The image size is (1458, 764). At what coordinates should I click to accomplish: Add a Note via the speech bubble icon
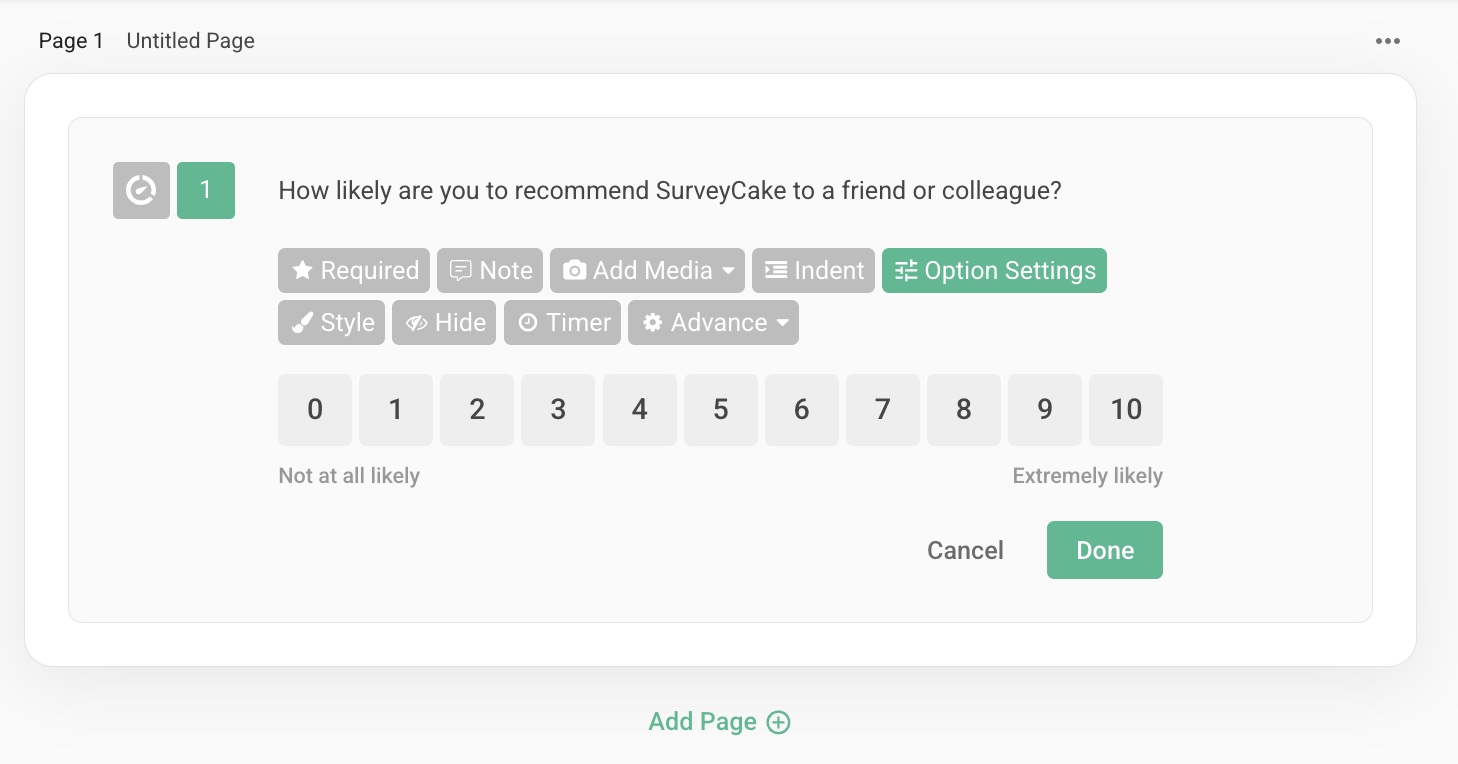pyautogui.click(x=460, y=270)
